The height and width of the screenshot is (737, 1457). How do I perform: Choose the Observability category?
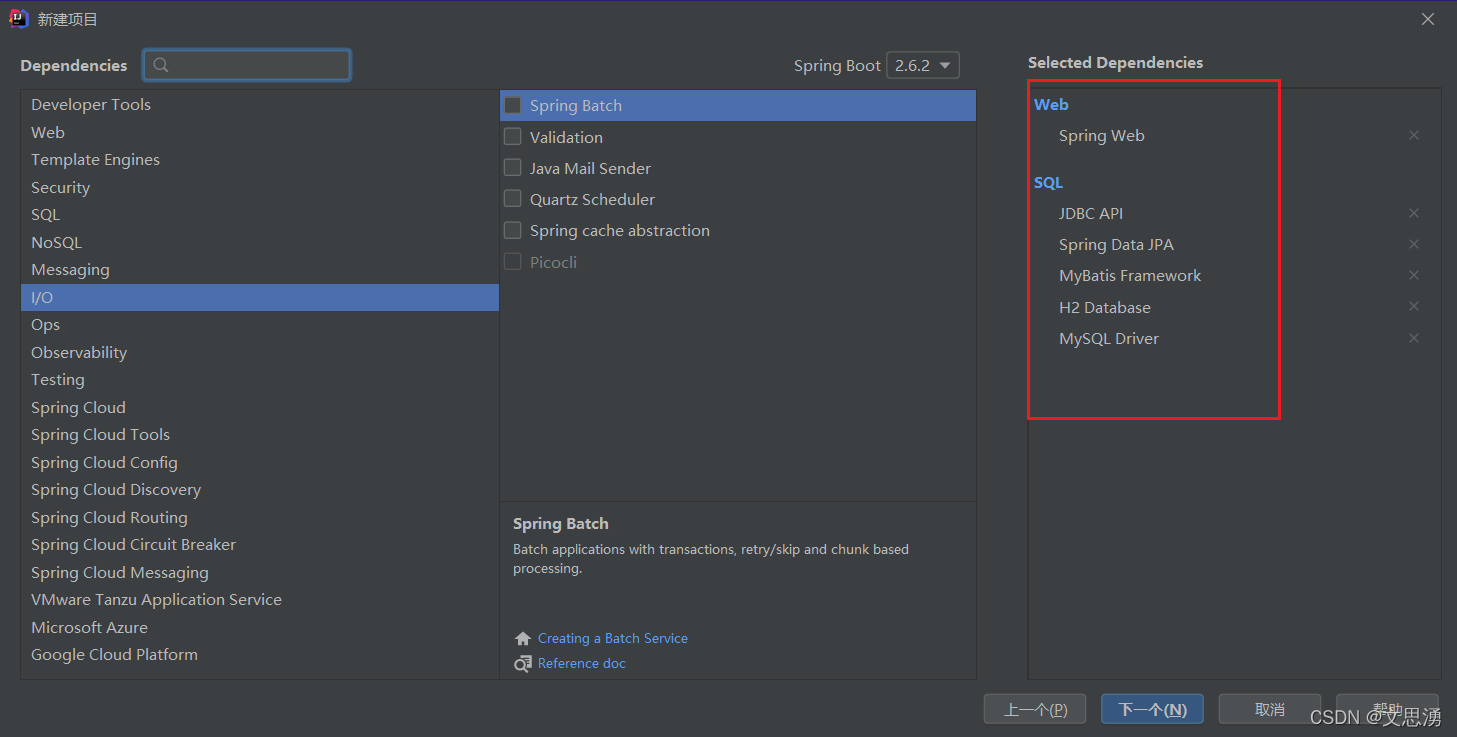point(260,352)
